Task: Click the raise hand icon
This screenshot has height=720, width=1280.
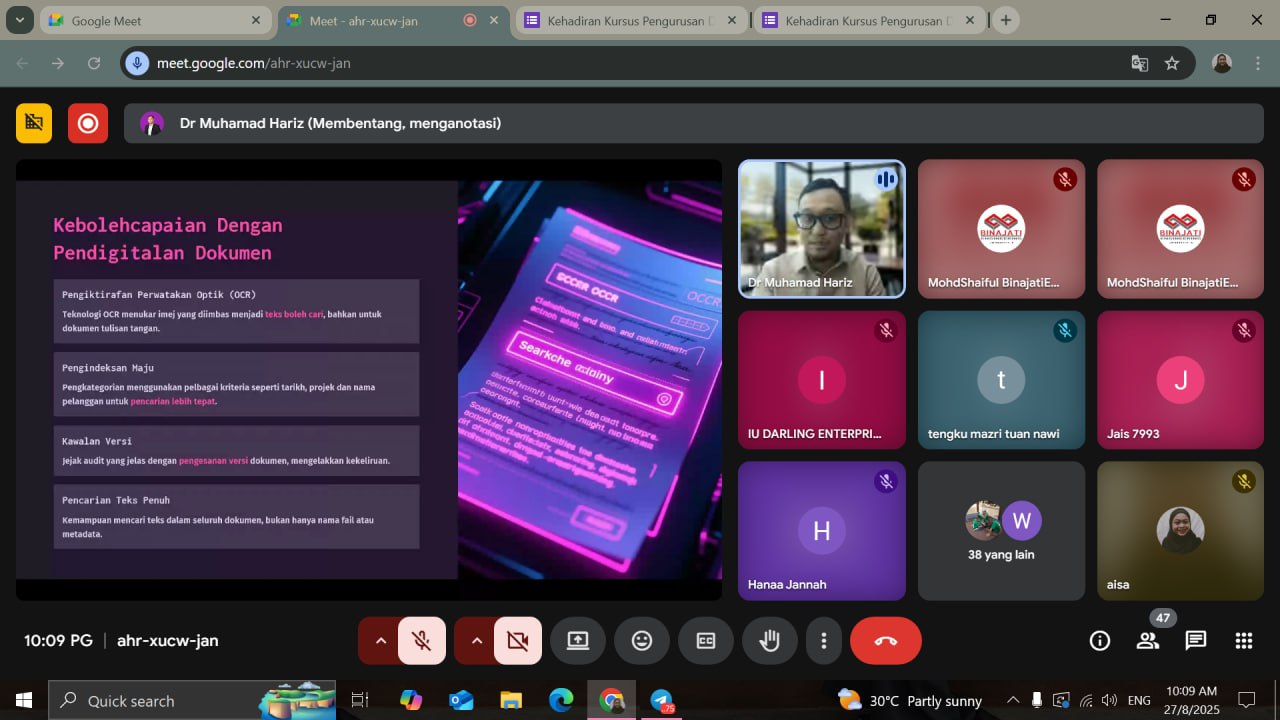Action: click(769, 641)
